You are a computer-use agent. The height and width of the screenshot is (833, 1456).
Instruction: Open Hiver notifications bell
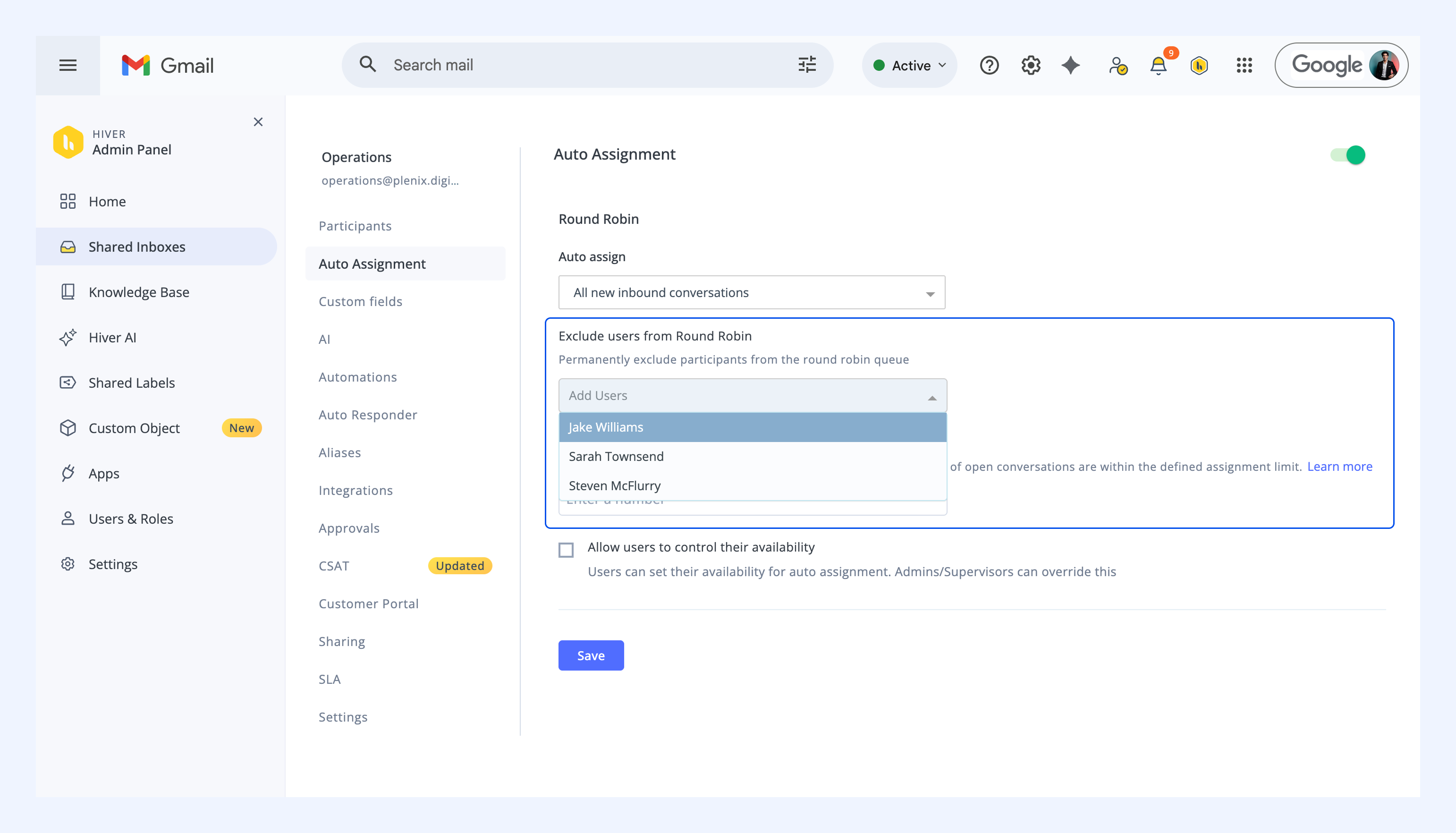pyautogui.click(x=1159, y=65)
